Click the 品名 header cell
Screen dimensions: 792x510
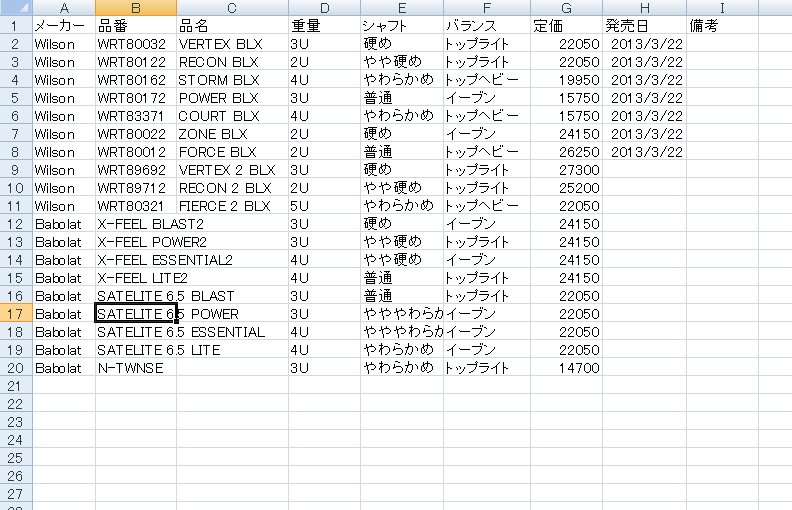tap(232, 25)
